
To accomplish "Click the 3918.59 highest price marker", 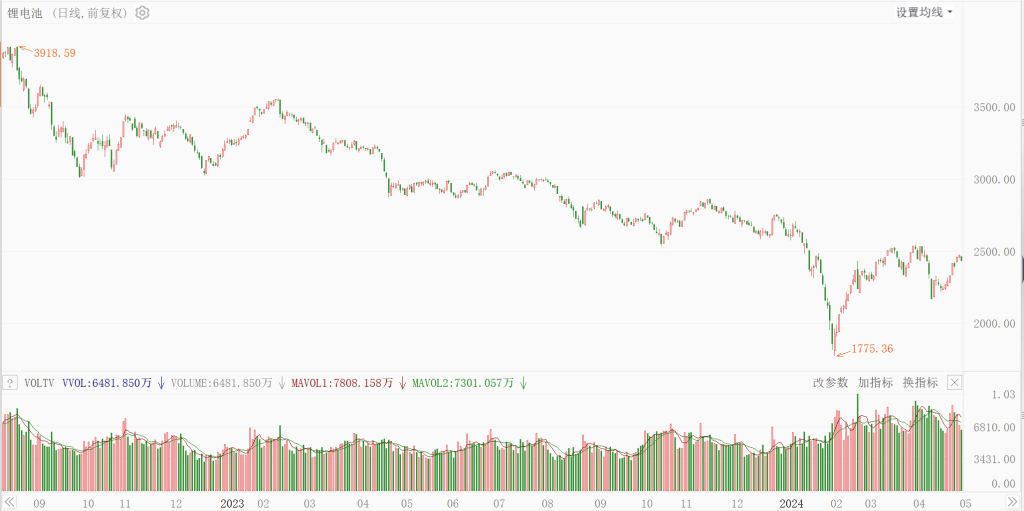I will (54, 52).
